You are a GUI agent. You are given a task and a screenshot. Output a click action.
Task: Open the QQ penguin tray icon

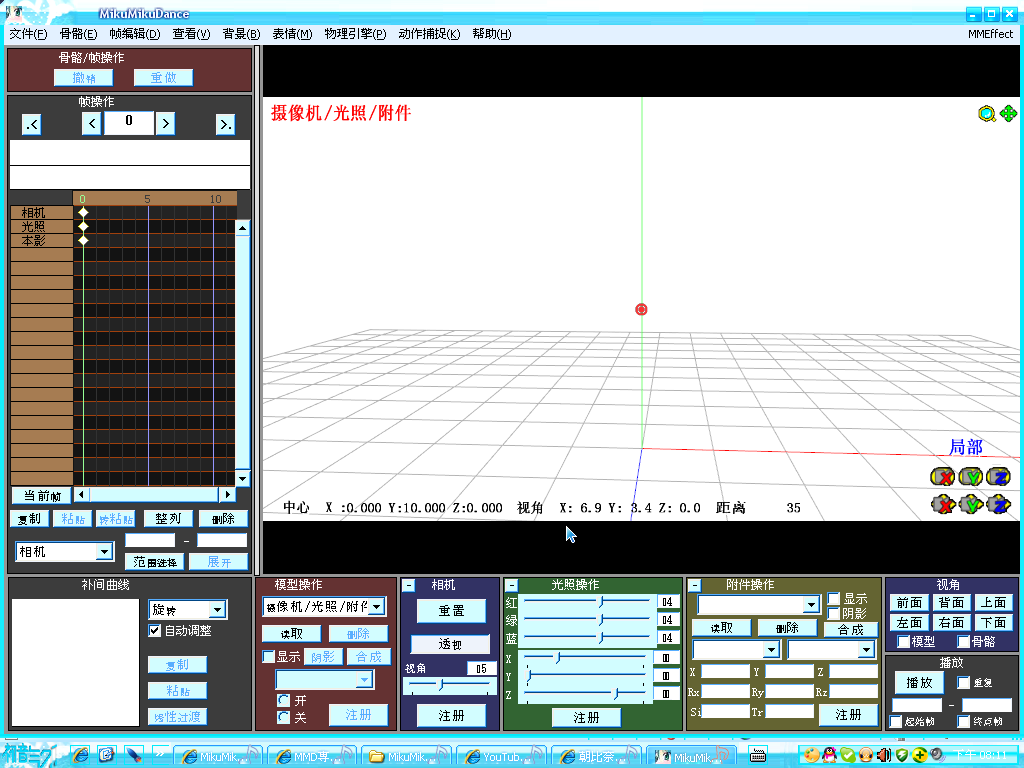[829, 756]
